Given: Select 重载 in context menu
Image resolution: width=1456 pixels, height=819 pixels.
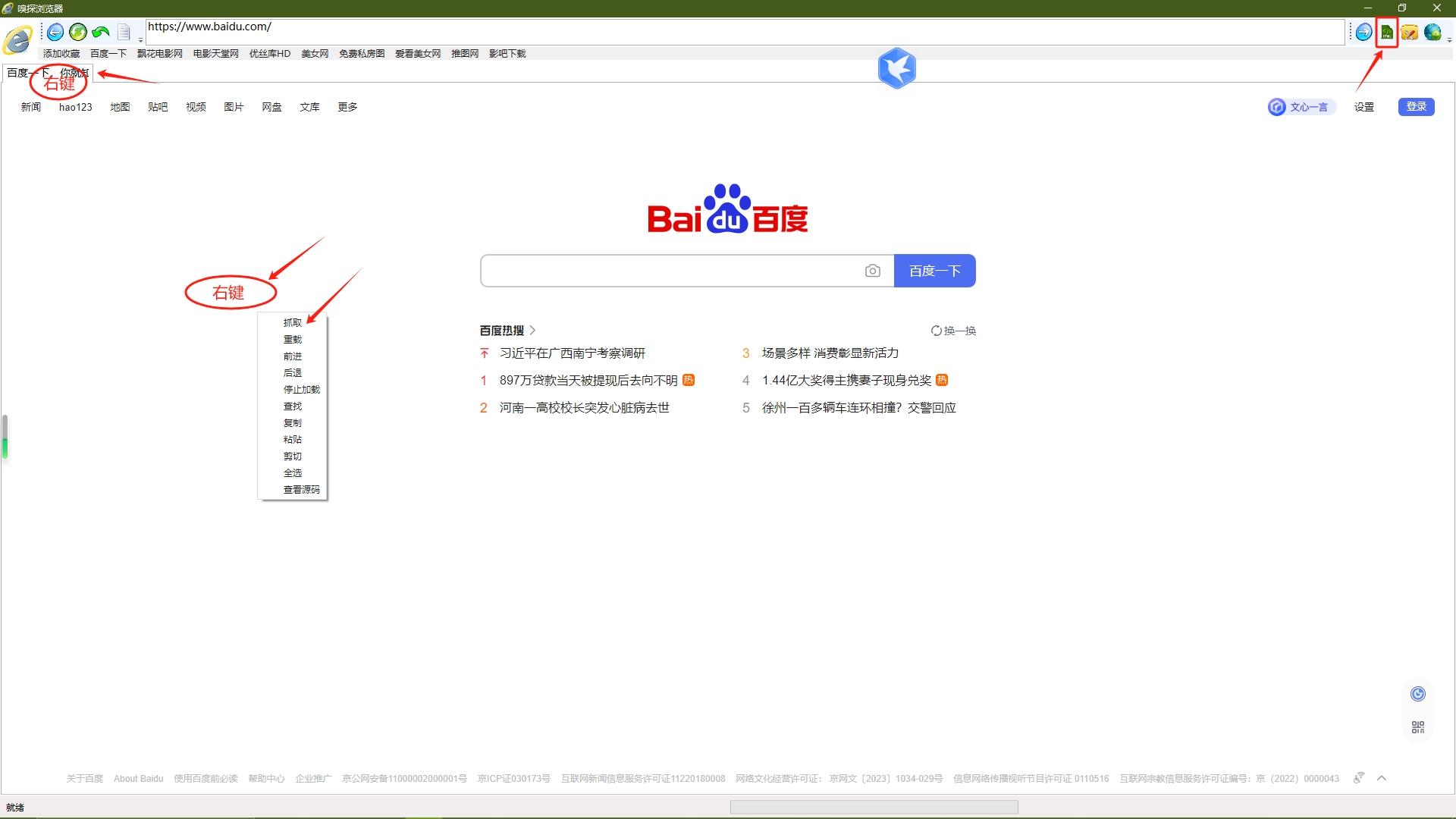Looking at the screenshot, I should pos(293,340).
